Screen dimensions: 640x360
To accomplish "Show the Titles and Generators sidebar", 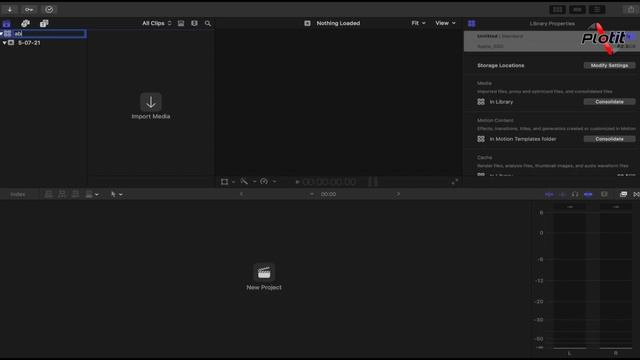I will coord(44,23).
